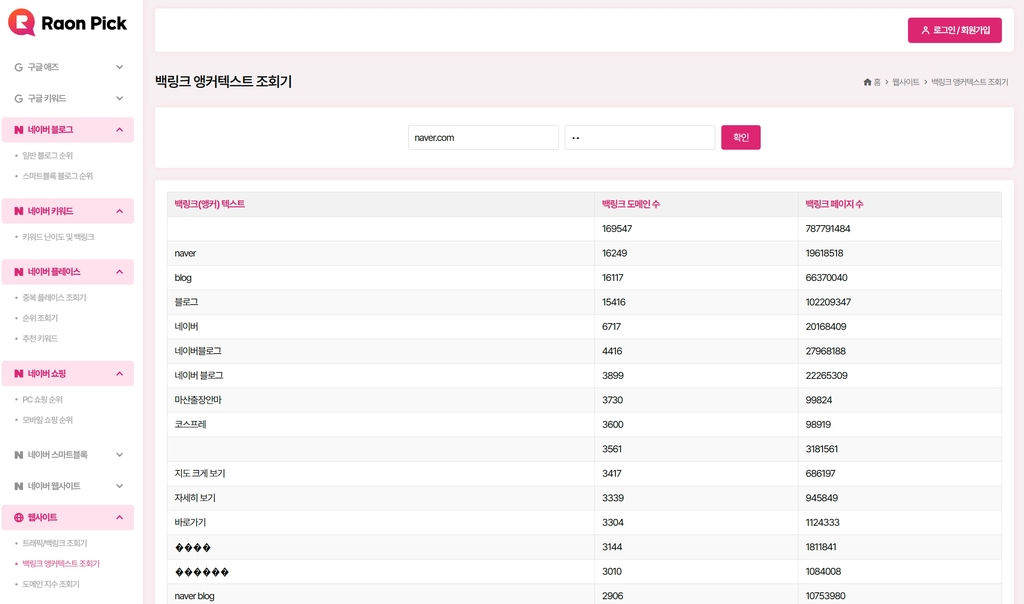This screenshot has height=604, width=1024.
Task: Click the page count value 102209347
Action: coord(828,302)
